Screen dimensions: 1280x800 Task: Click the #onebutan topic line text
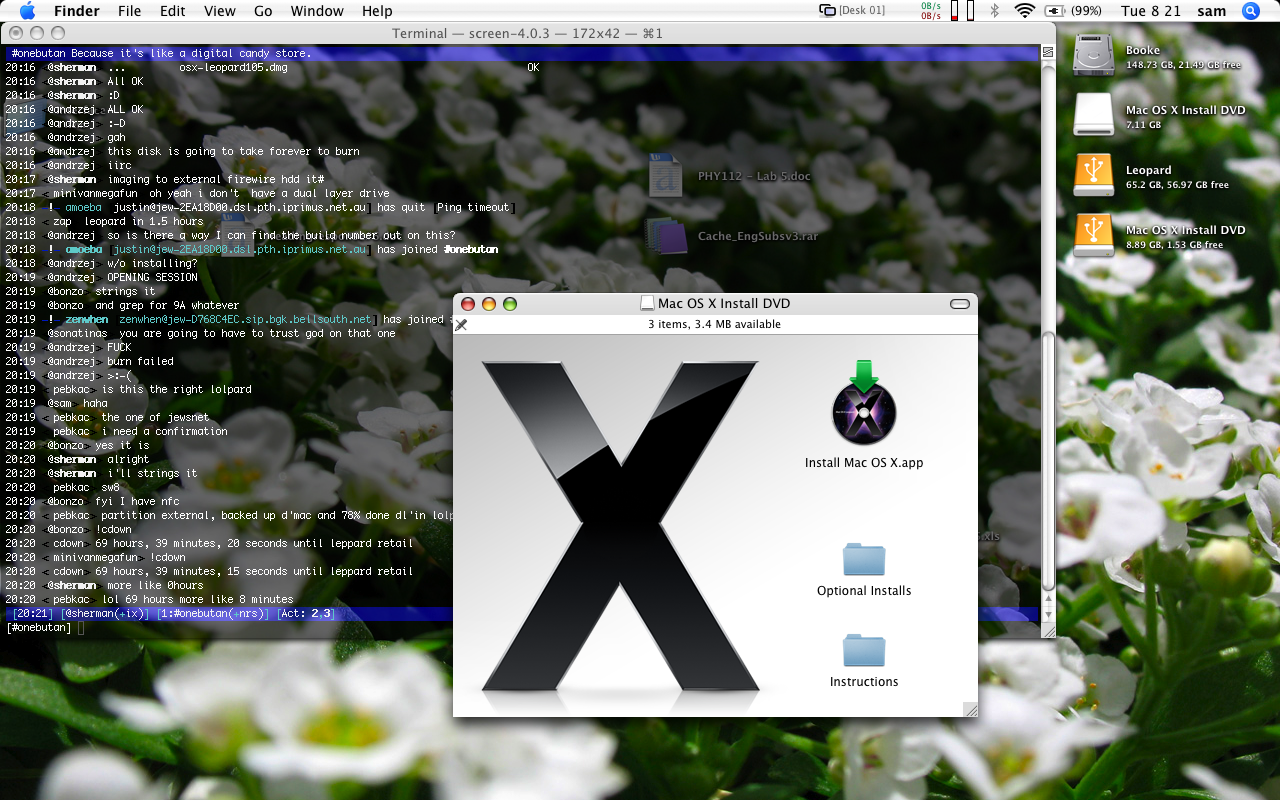tap(161, 53)
